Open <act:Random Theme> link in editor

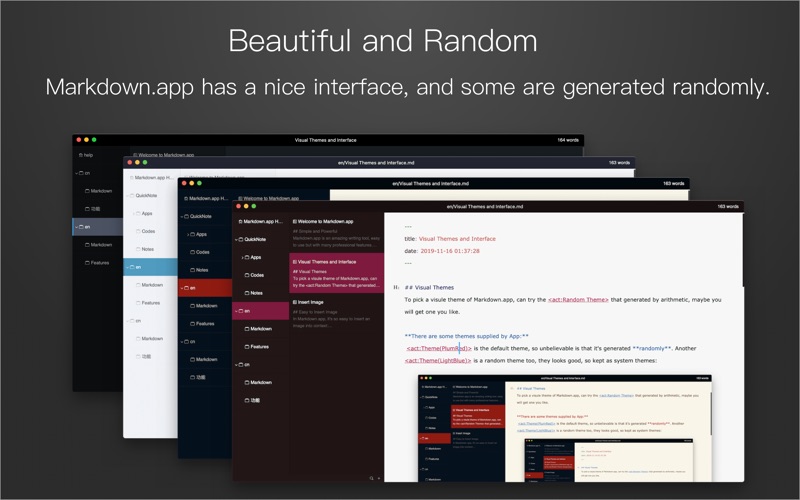[578, 299]
